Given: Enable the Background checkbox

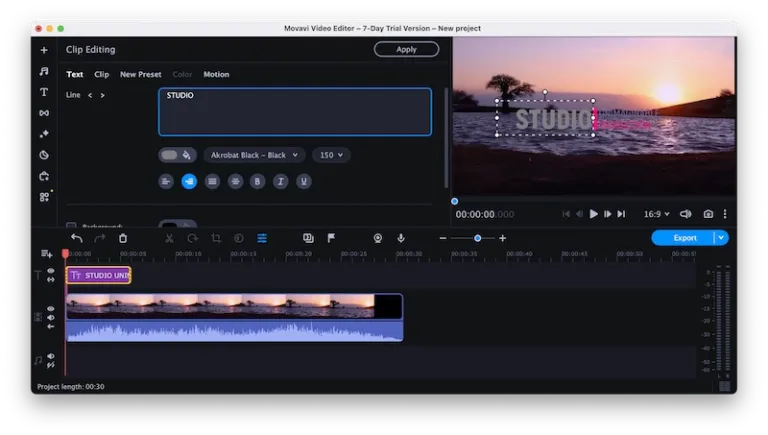Looking at the screenshot, I should [x=71, y=226].
